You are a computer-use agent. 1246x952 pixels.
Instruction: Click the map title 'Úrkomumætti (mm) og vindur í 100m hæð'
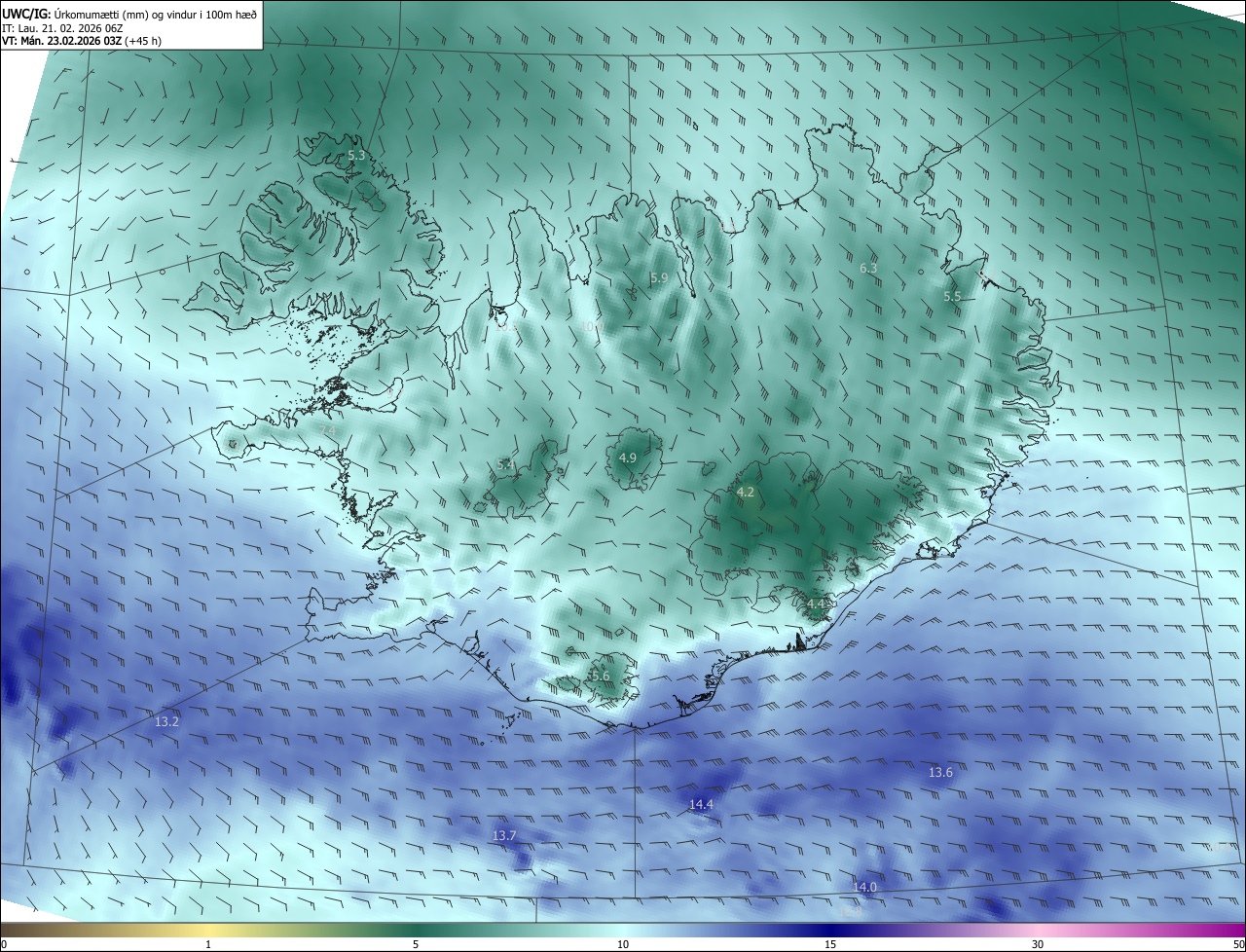(x=155, y=13)
